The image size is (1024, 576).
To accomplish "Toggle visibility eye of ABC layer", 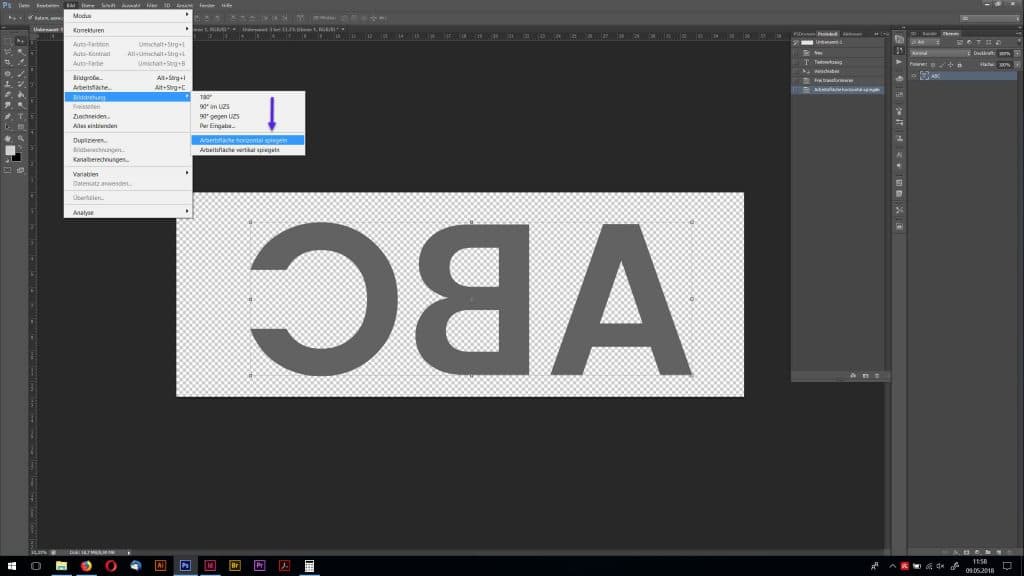I will [914, 76].
